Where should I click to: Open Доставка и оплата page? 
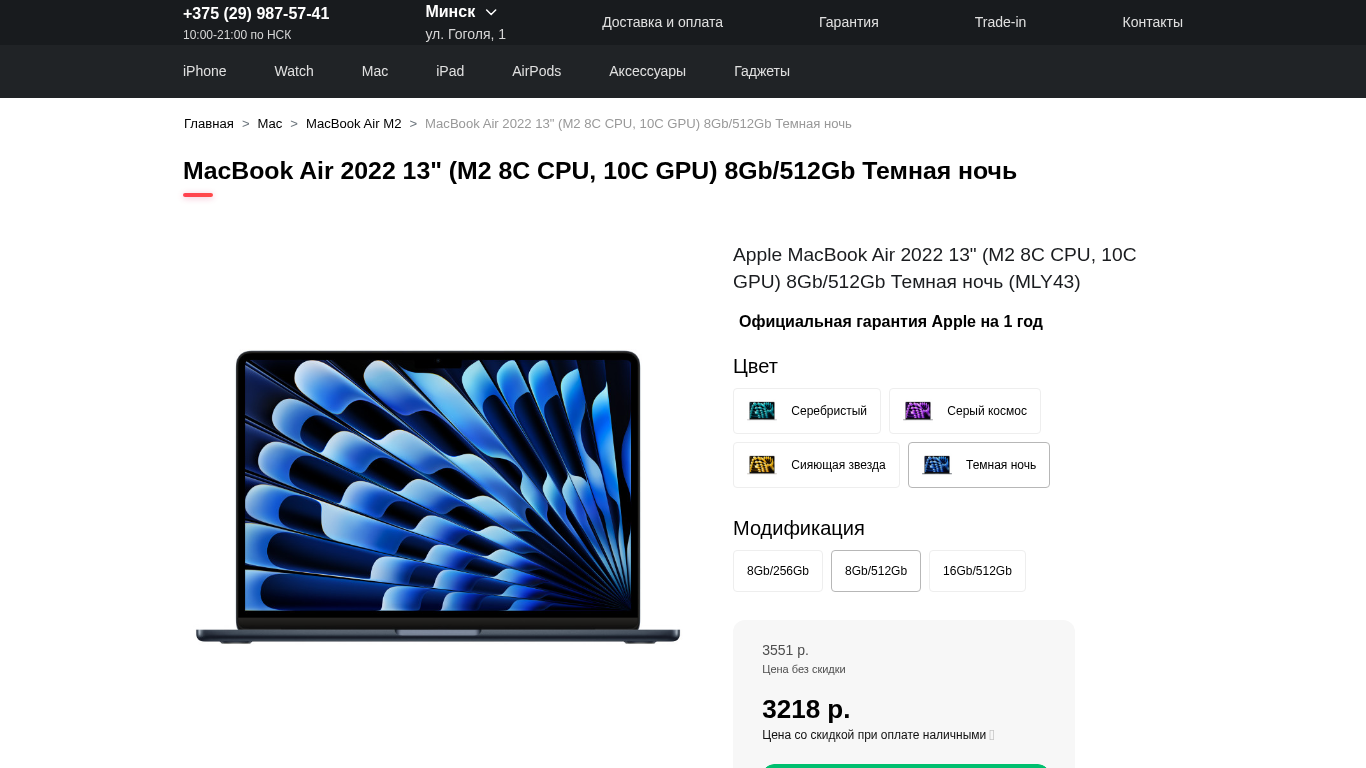(x=662, y=22)
